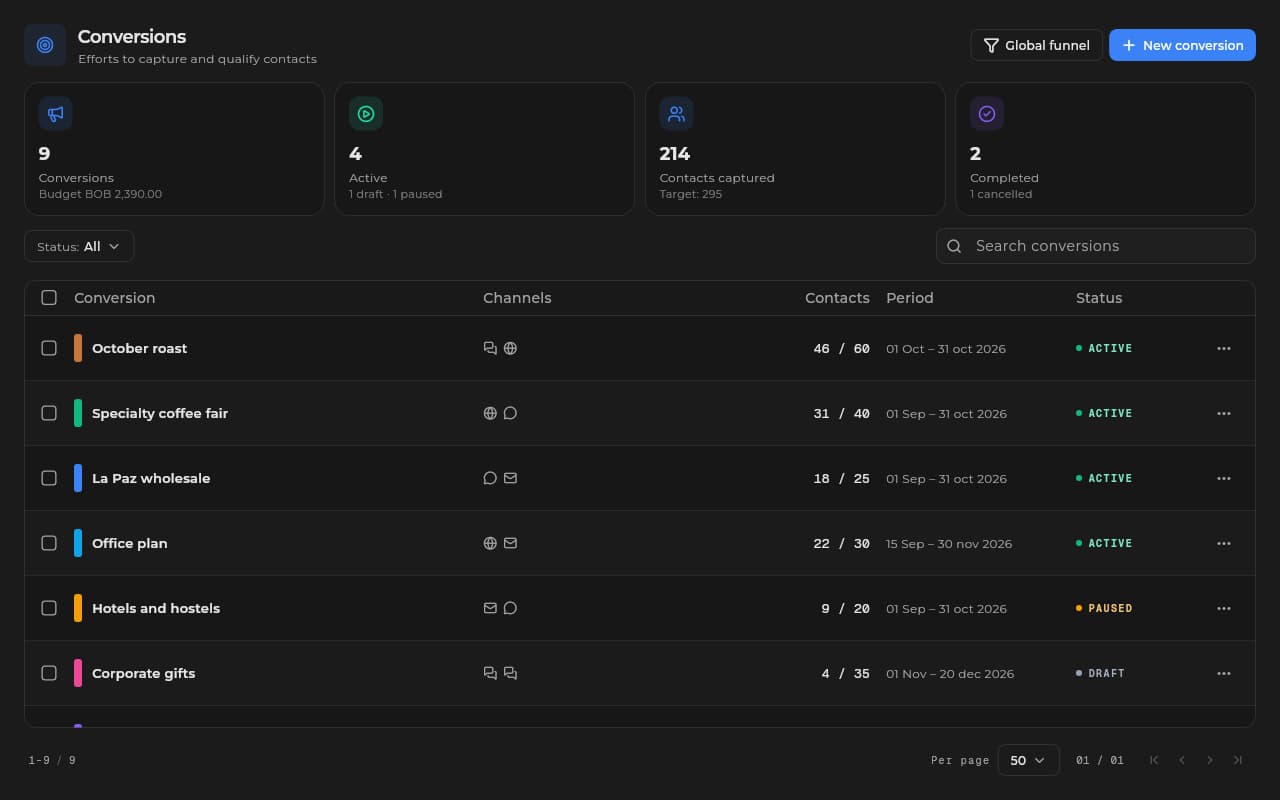Image resolution: width=1280 pixels, height=800 pixels.
Task: Open the more options menu for Corporate gifts
Action: pyautogui.click(x=1224, y=673)
